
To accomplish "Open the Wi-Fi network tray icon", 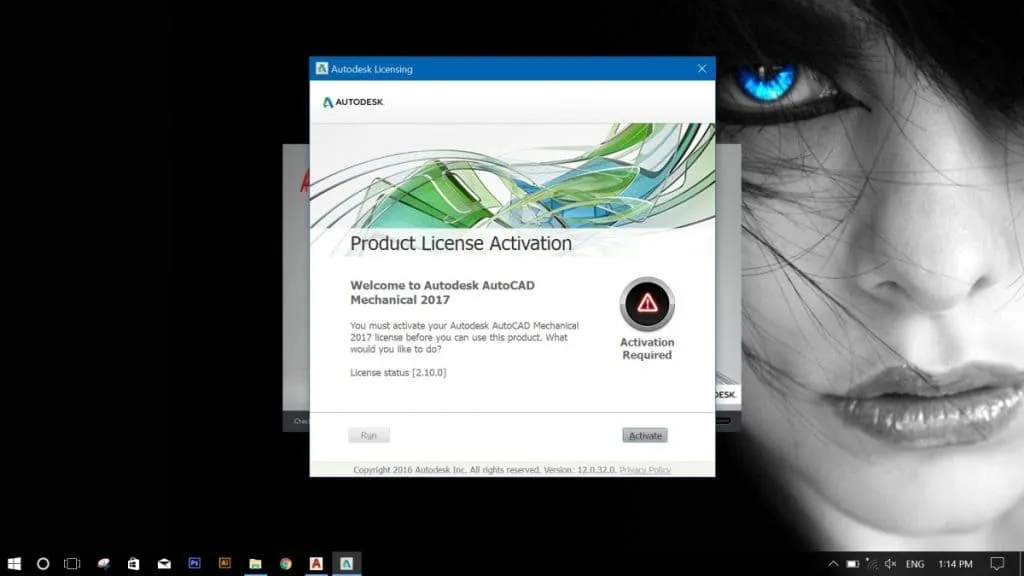I will [871, 564].
